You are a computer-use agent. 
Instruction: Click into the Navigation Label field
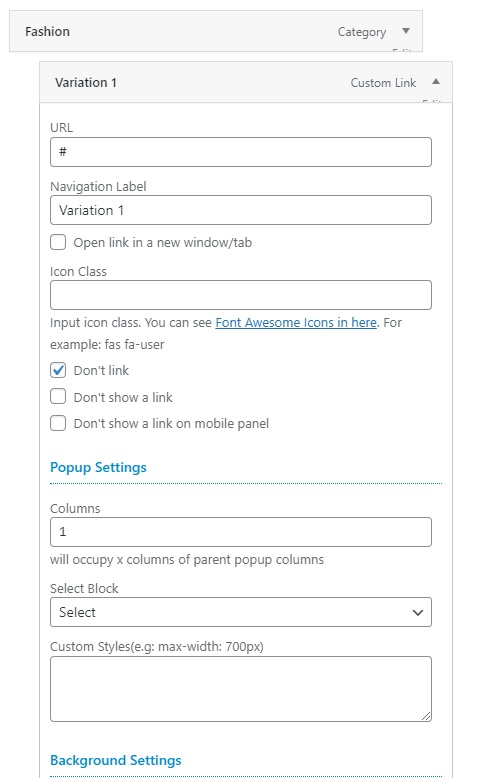click(x=241, y=210)
